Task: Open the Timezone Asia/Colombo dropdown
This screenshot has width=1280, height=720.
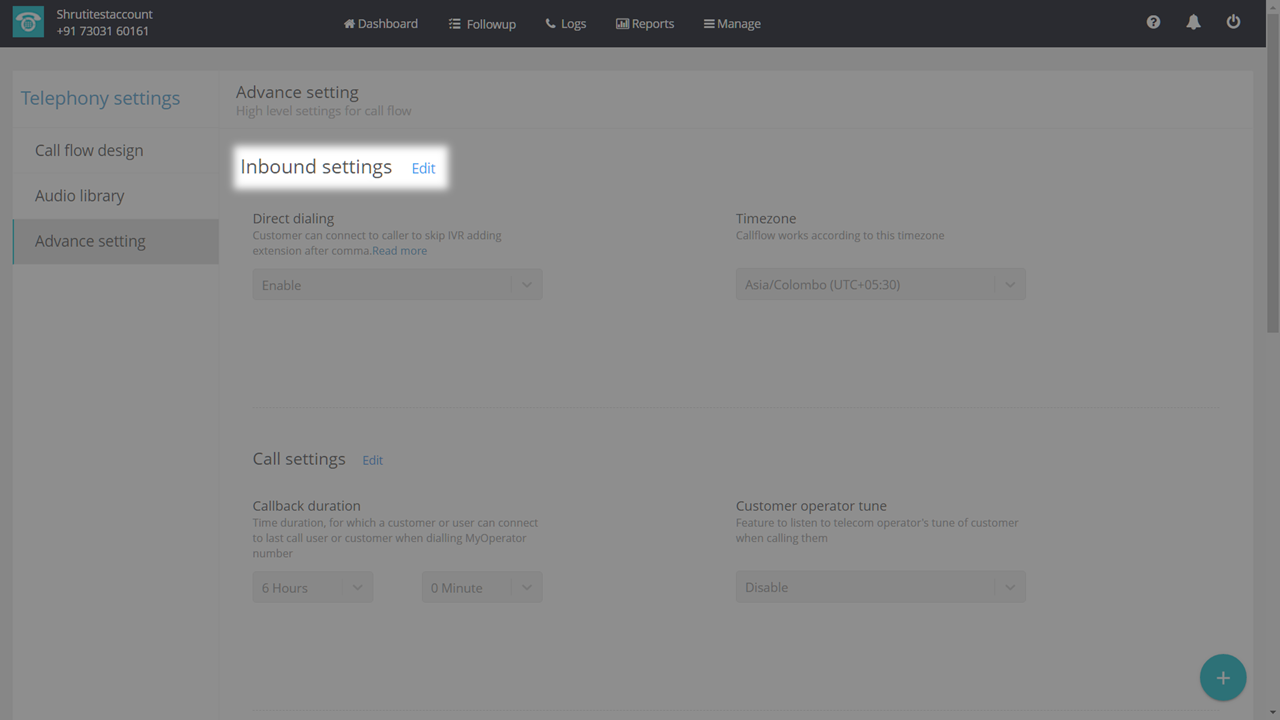Action: click(x=880, y=285)
